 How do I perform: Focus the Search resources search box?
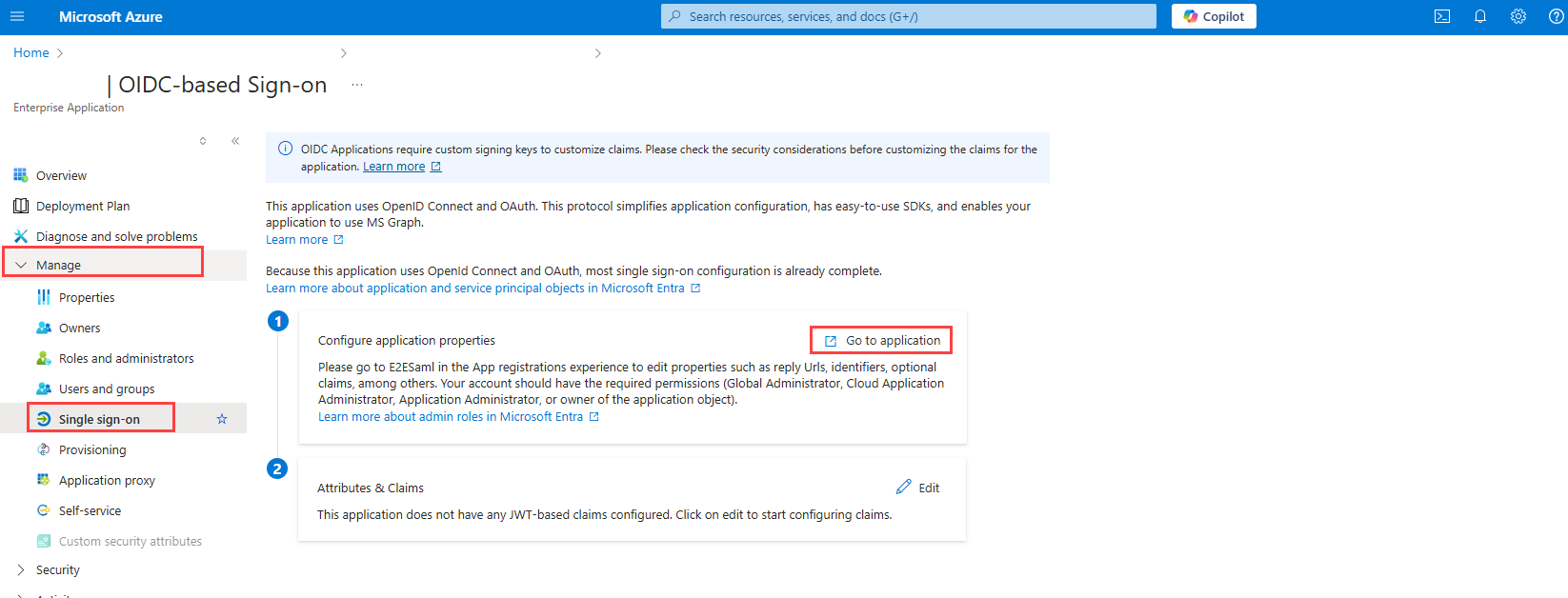tap(908, 16)
